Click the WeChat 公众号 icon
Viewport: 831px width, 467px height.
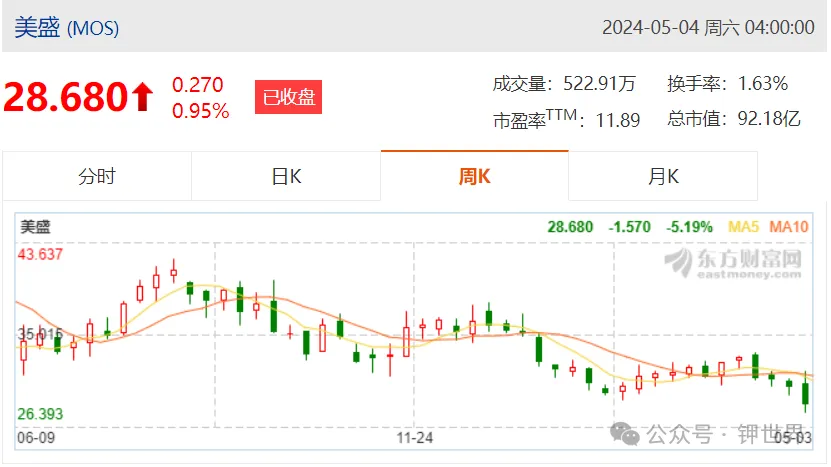click(x=625, y=434)
